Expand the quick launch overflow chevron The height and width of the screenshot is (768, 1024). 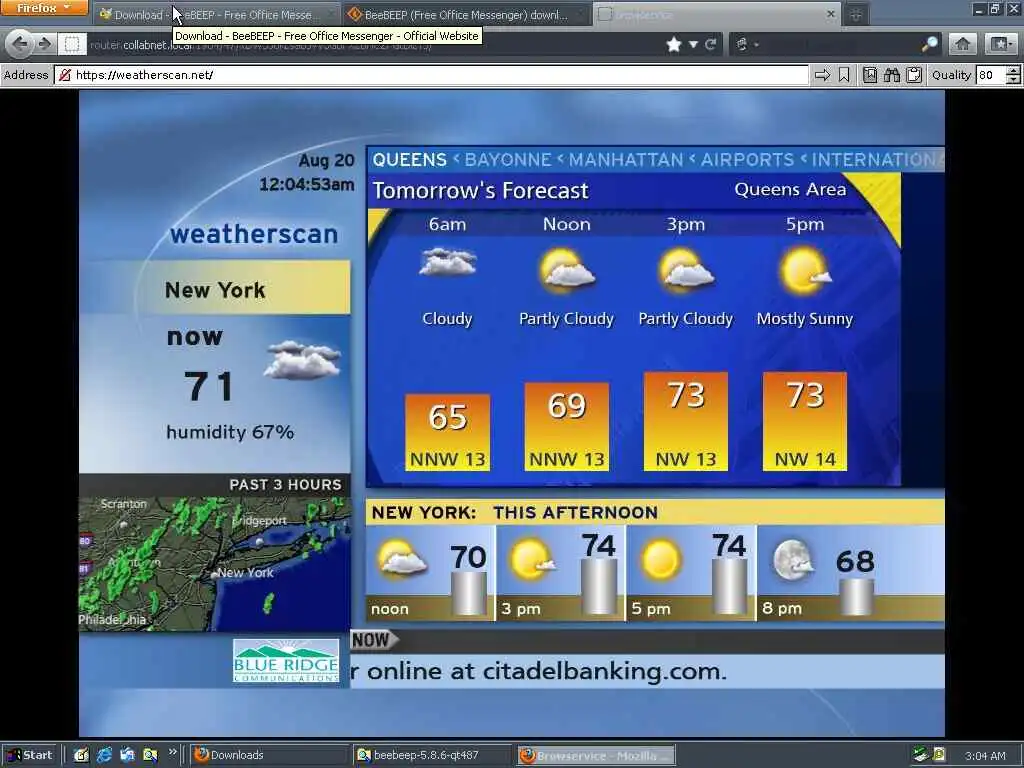click(x=172, y=752)
